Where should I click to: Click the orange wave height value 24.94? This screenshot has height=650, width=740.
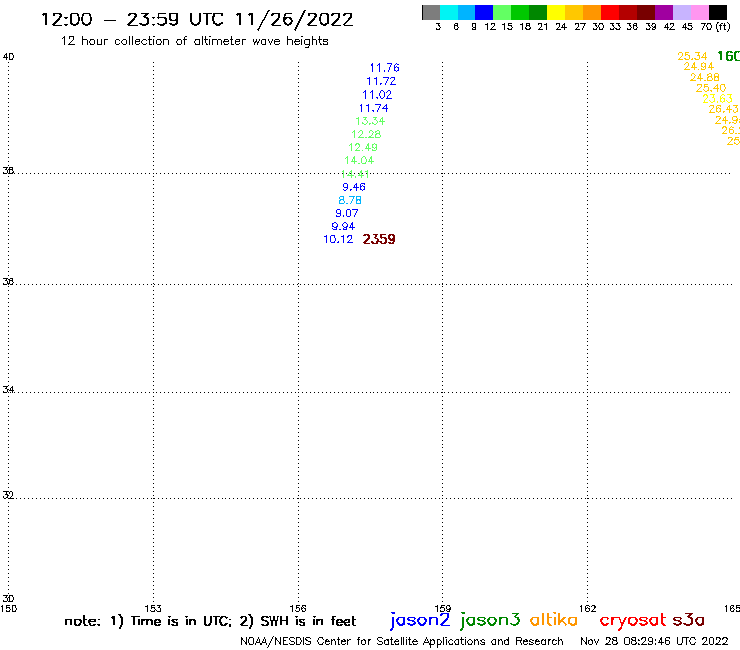699,67
